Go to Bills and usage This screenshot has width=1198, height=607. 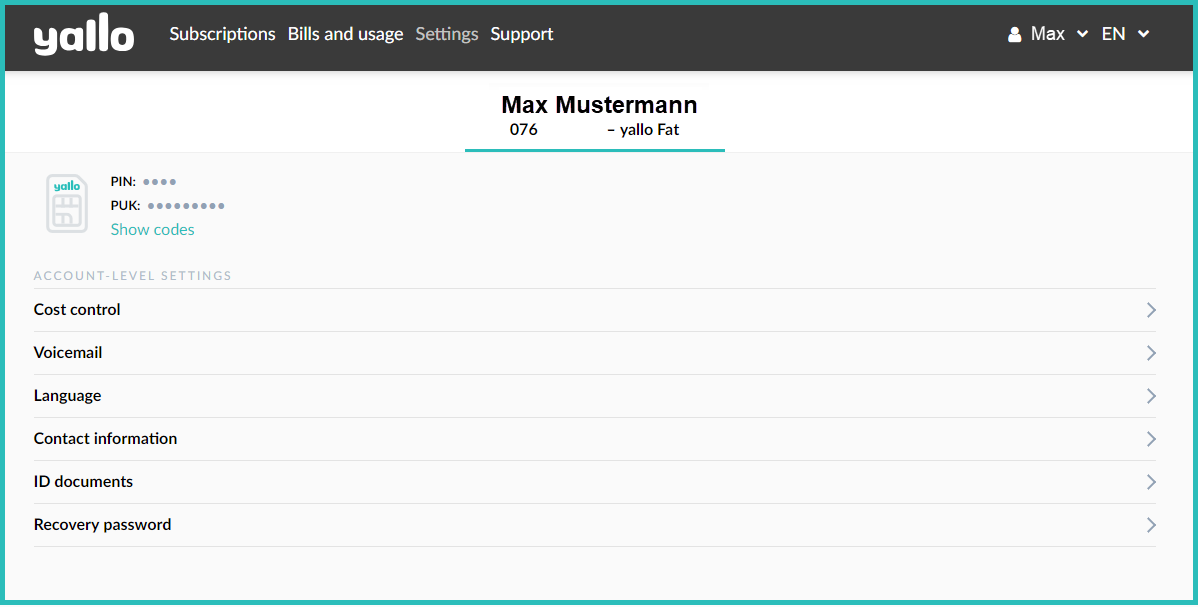click(345, 34)
